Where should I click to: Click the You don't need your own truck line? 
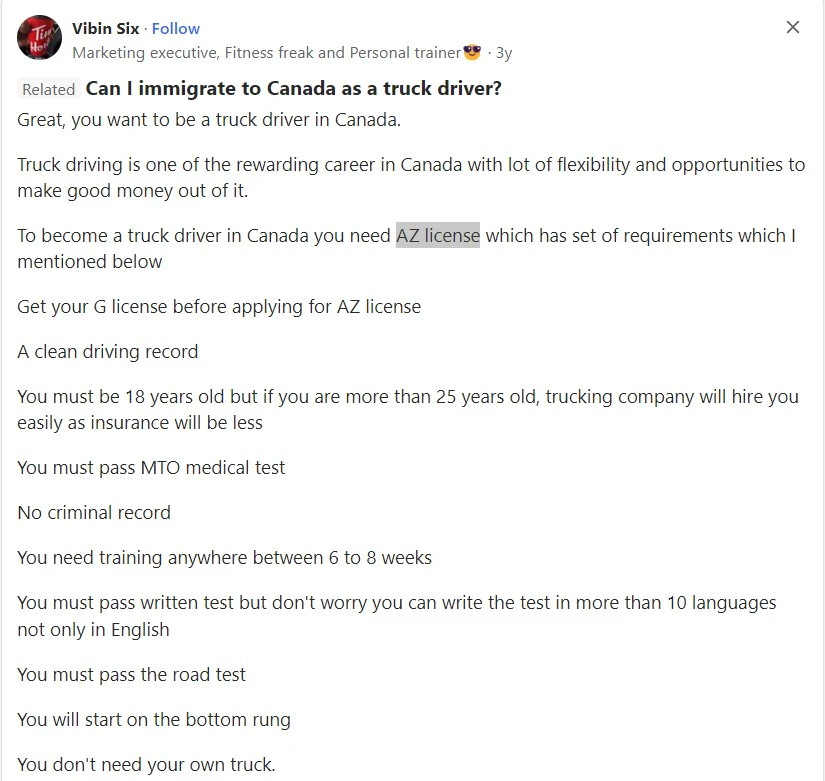146,764
